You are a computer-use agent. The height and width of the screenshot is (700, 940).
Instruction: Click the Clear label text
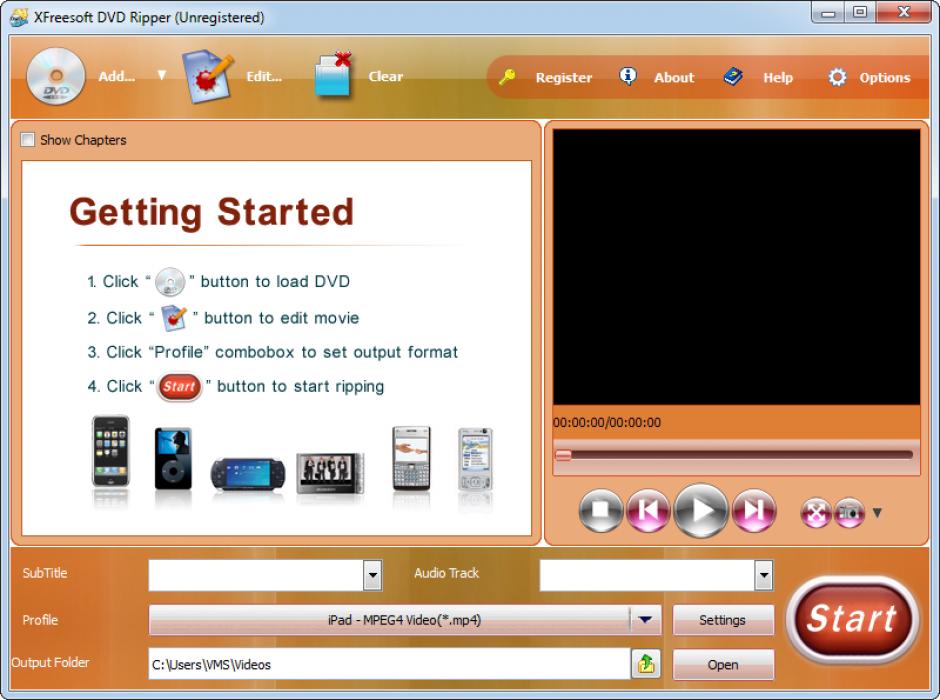[385, 76]
